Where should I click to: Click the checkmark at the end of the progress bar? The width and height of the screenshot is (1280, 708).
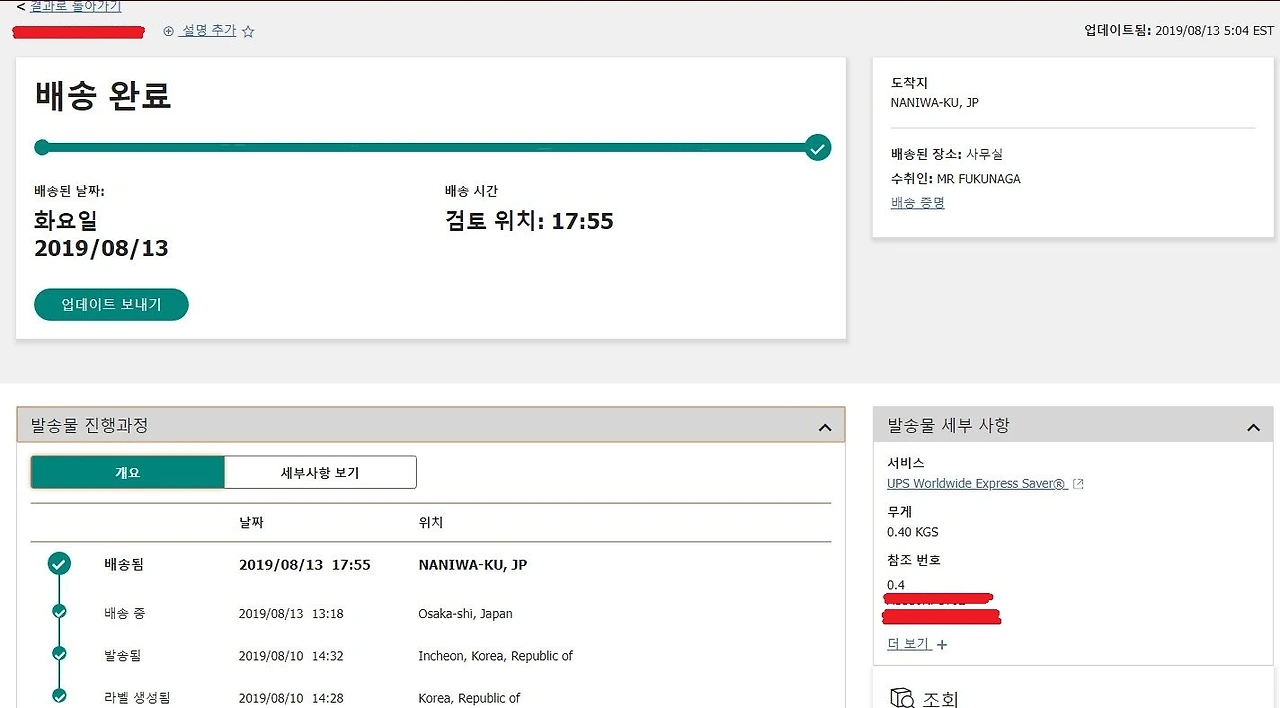click(817, 147)
